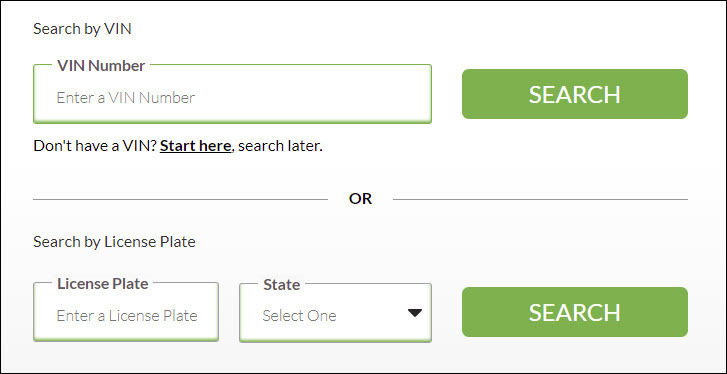Viewport: 727px width, 374px height.
Task: Click the SEARCH button beside State dropdown
Action: click(x=575, y=312)
